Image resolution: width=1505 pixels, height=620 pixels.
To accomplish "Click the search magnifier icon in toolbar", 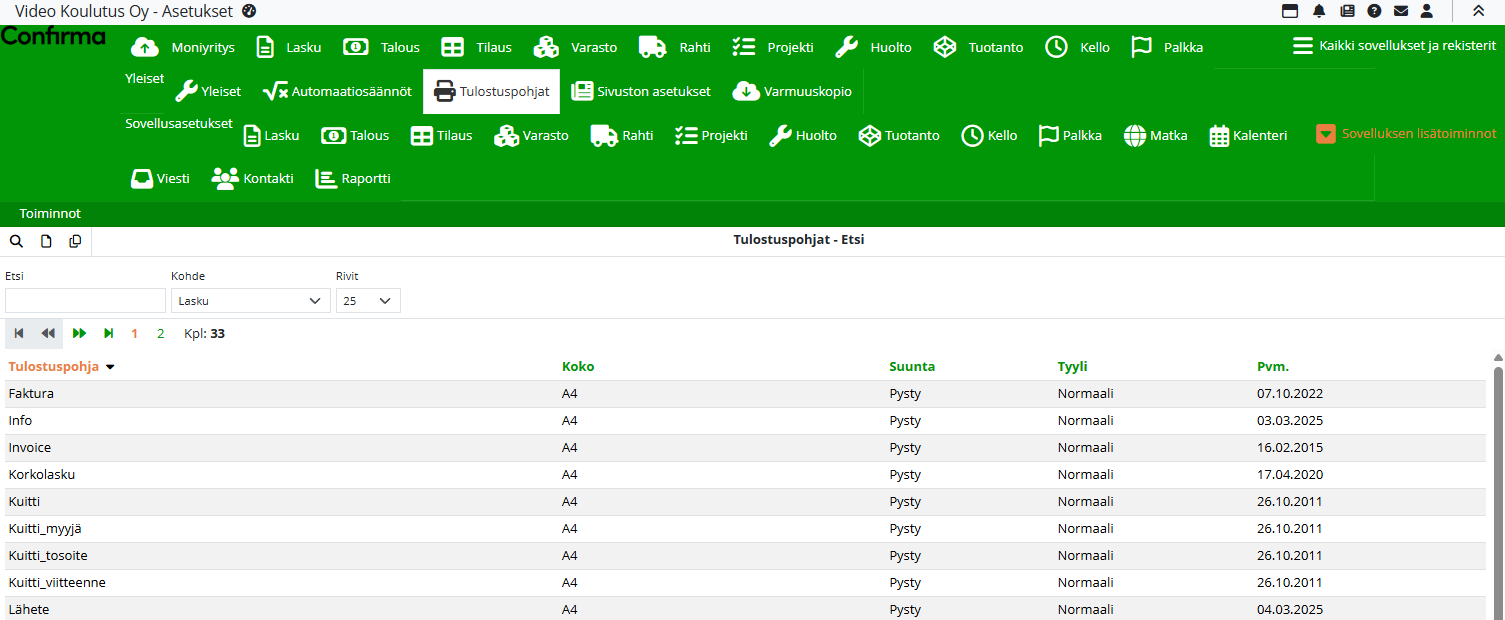I will (x=16, y=242).
